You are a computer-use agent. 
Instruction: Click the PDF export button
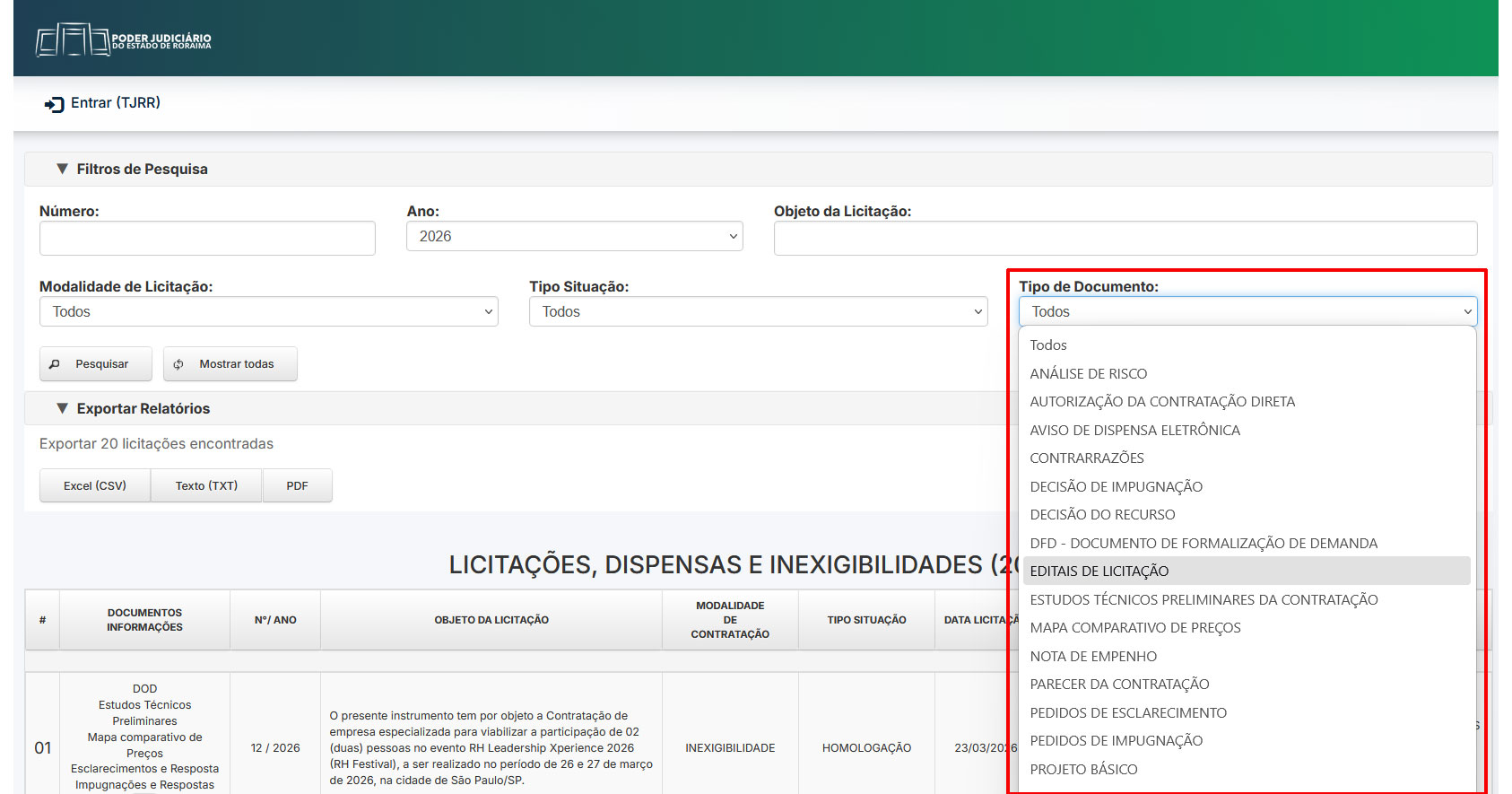(x=297, y=485)
